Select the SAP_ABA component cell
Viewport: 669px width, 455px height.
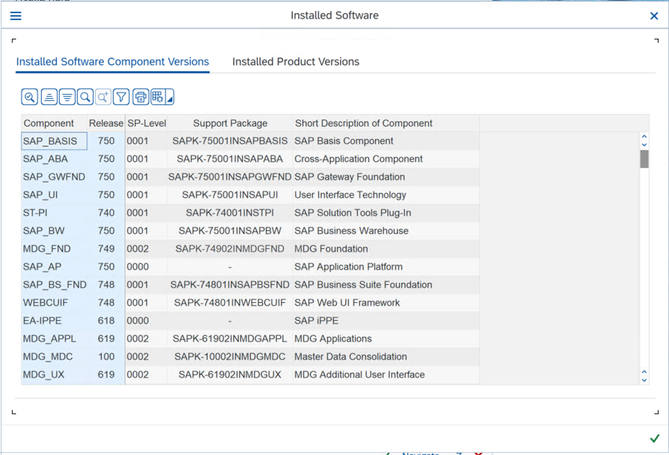[x=54, y=159]
